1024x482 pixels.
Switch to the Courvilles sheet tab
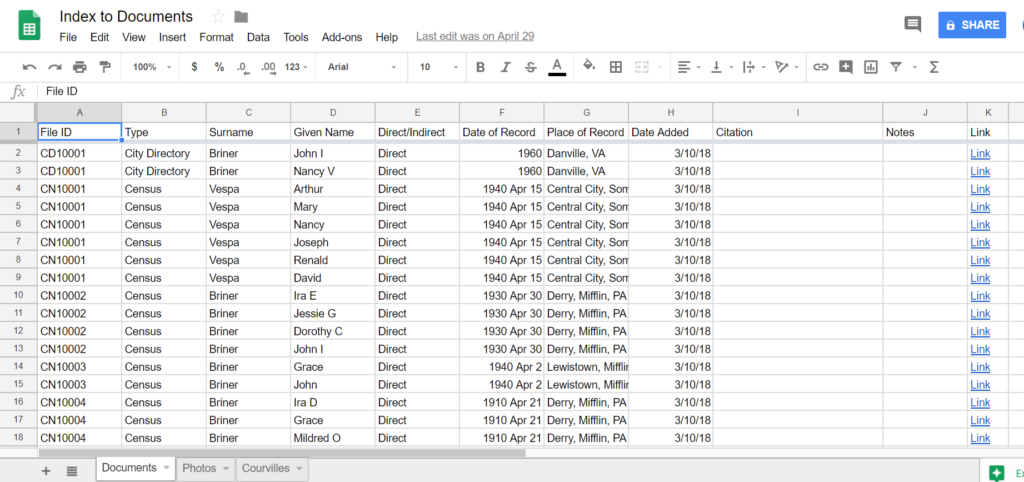[272, 468]
